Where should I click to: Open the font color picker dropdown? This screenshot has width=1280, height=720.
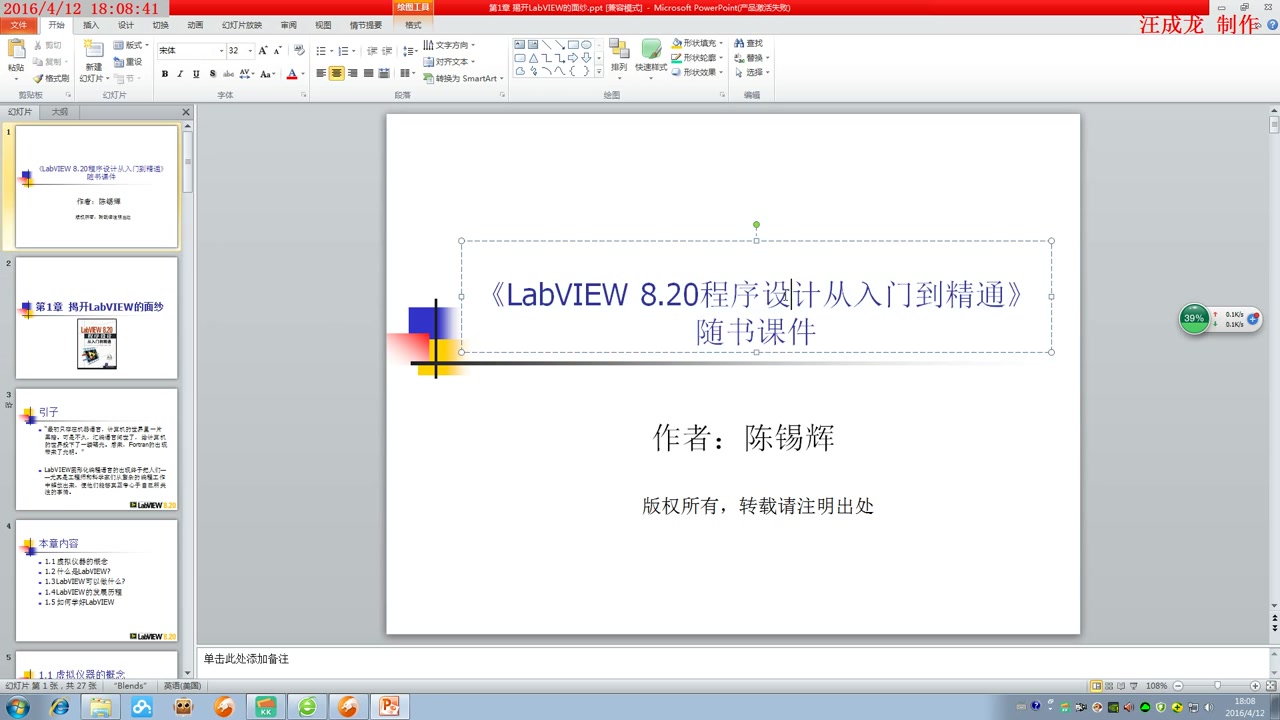click(x=302, y=74)
